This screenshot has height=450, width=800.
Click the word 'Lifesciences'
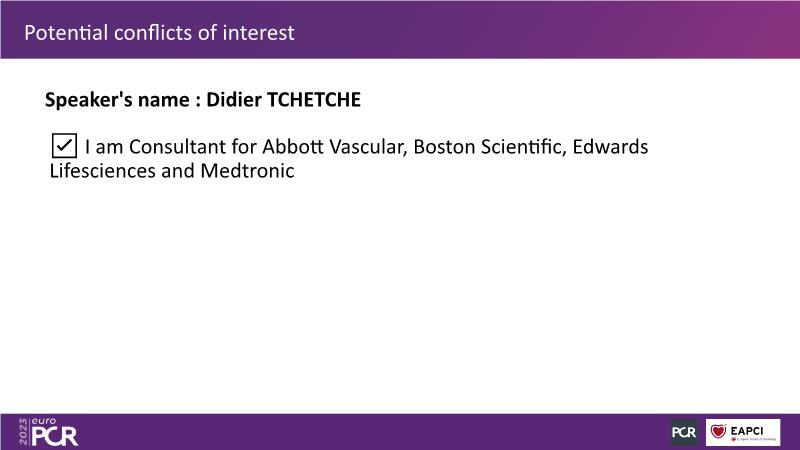[103, 170]
